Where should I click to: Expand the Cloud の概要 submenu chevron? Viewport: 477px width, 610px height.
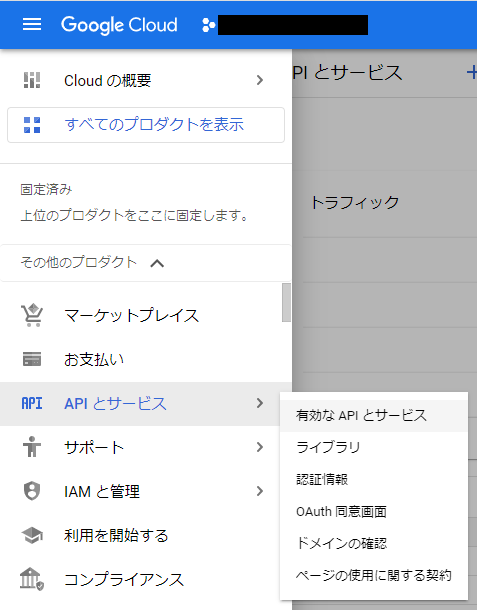(260, 80)
